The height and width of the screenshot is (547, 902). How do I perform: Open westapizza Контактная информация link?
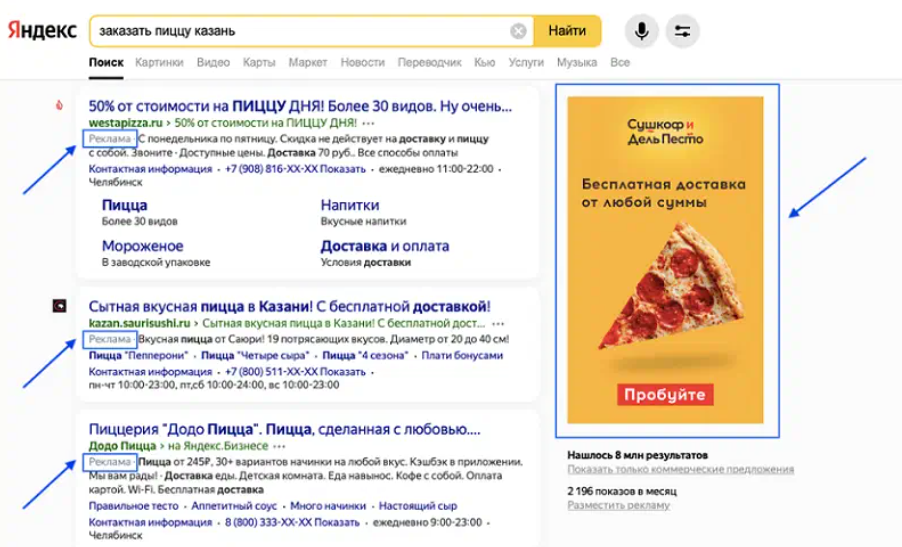point(150,169)
